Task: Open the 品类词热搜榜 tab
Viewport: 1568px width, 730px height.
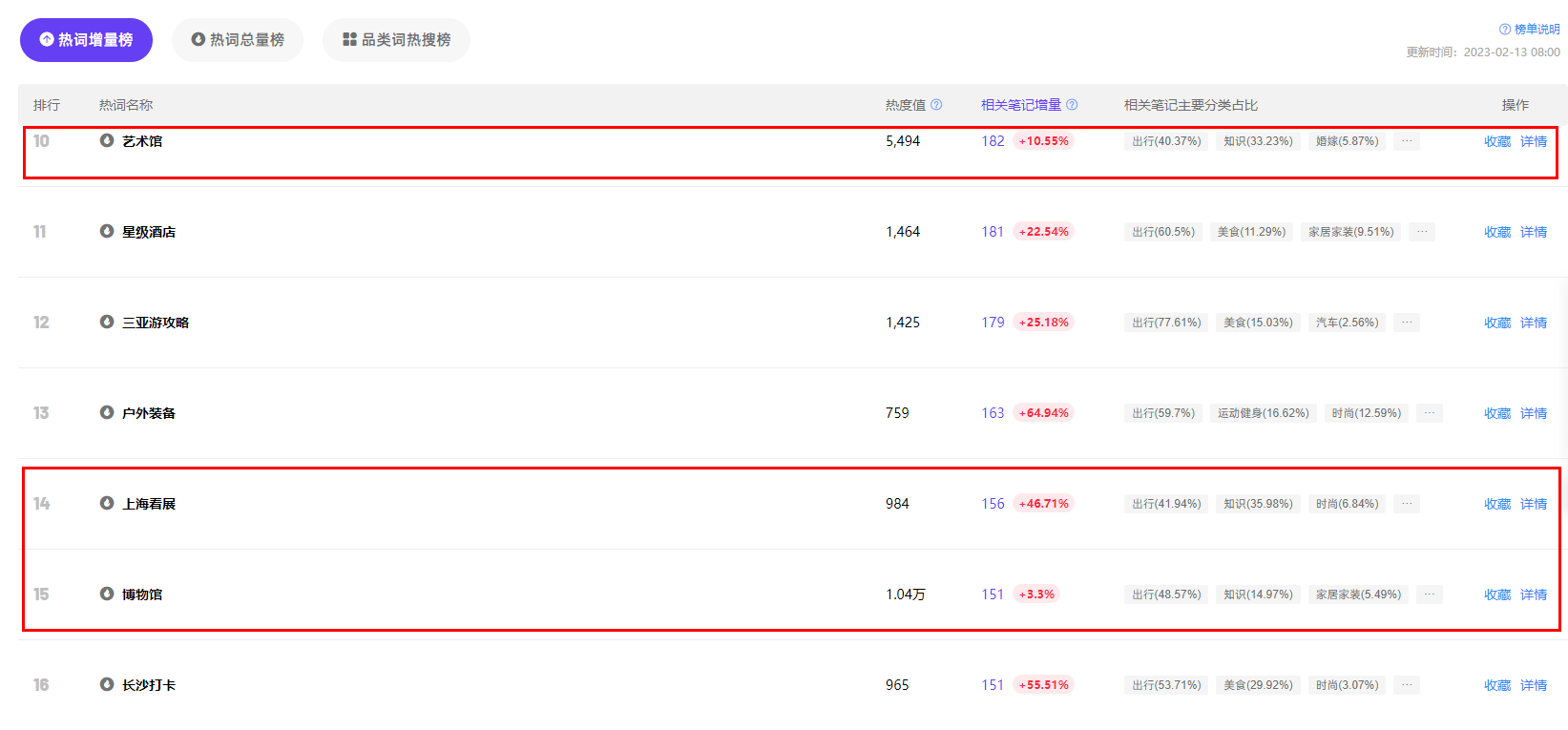Action: (396, 40)
